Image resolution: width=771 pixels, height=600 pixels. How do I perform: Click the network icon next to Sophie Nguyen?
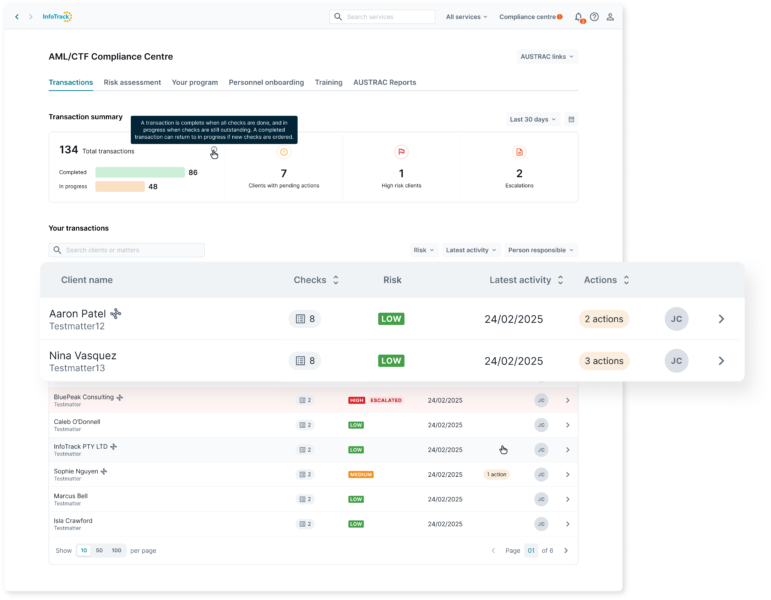104,471
